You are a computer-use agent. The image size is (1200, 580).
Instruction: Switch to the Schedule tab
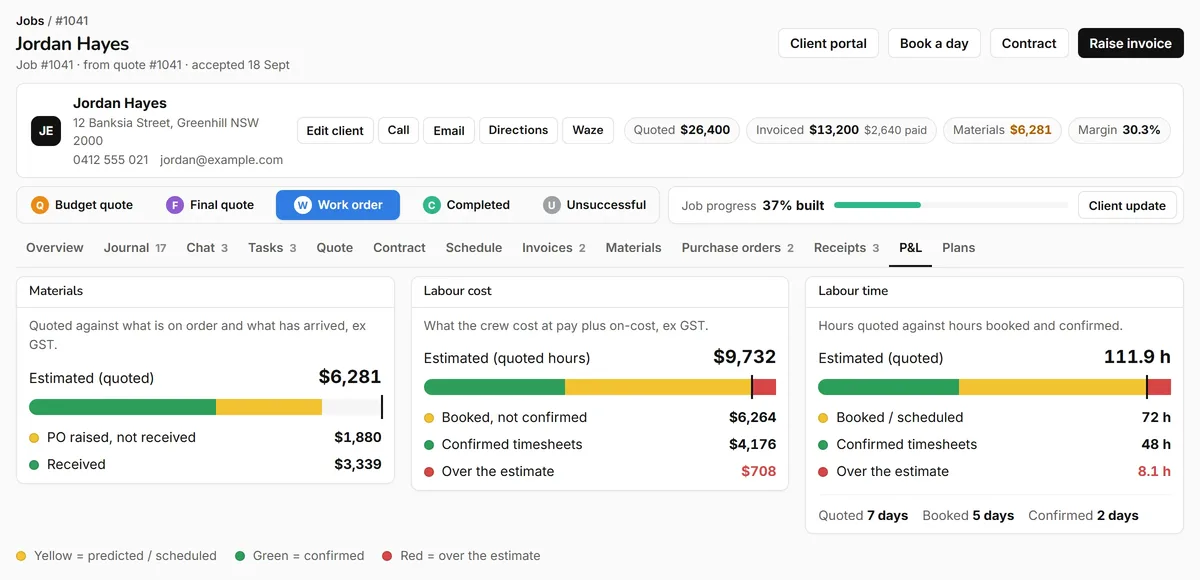point(474,248)
